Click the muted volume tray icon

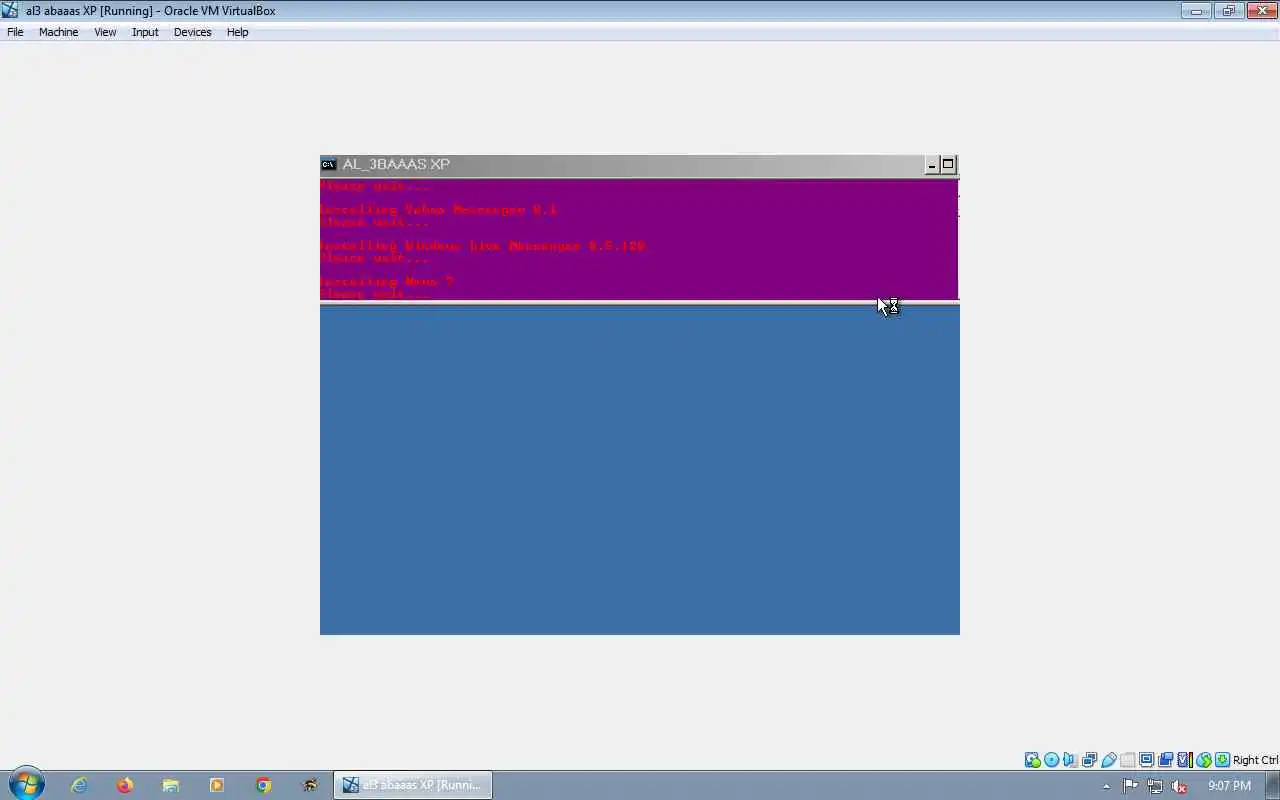tap(1179, 786)
